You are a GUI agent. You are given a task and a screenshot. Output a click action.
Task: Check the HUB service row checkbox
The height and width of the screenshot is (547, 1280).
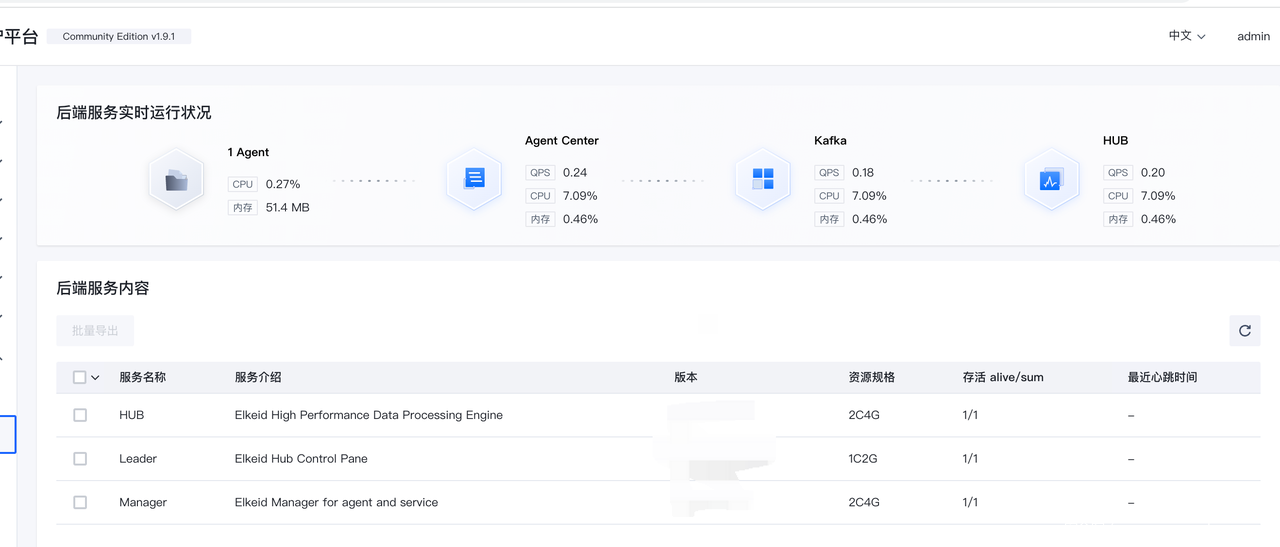coord(80,415)
